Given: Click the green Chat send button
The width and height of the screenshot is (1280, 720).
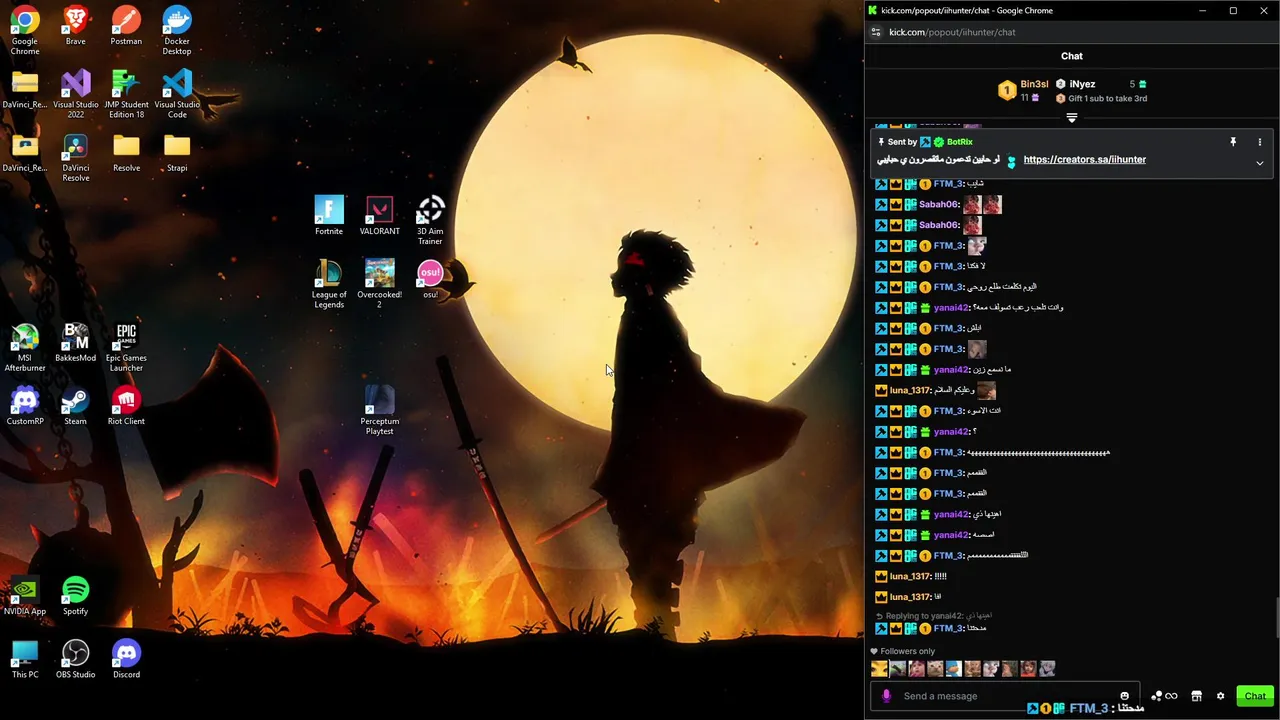Looking at the screenshot, I should click(x=1255, y=696).
